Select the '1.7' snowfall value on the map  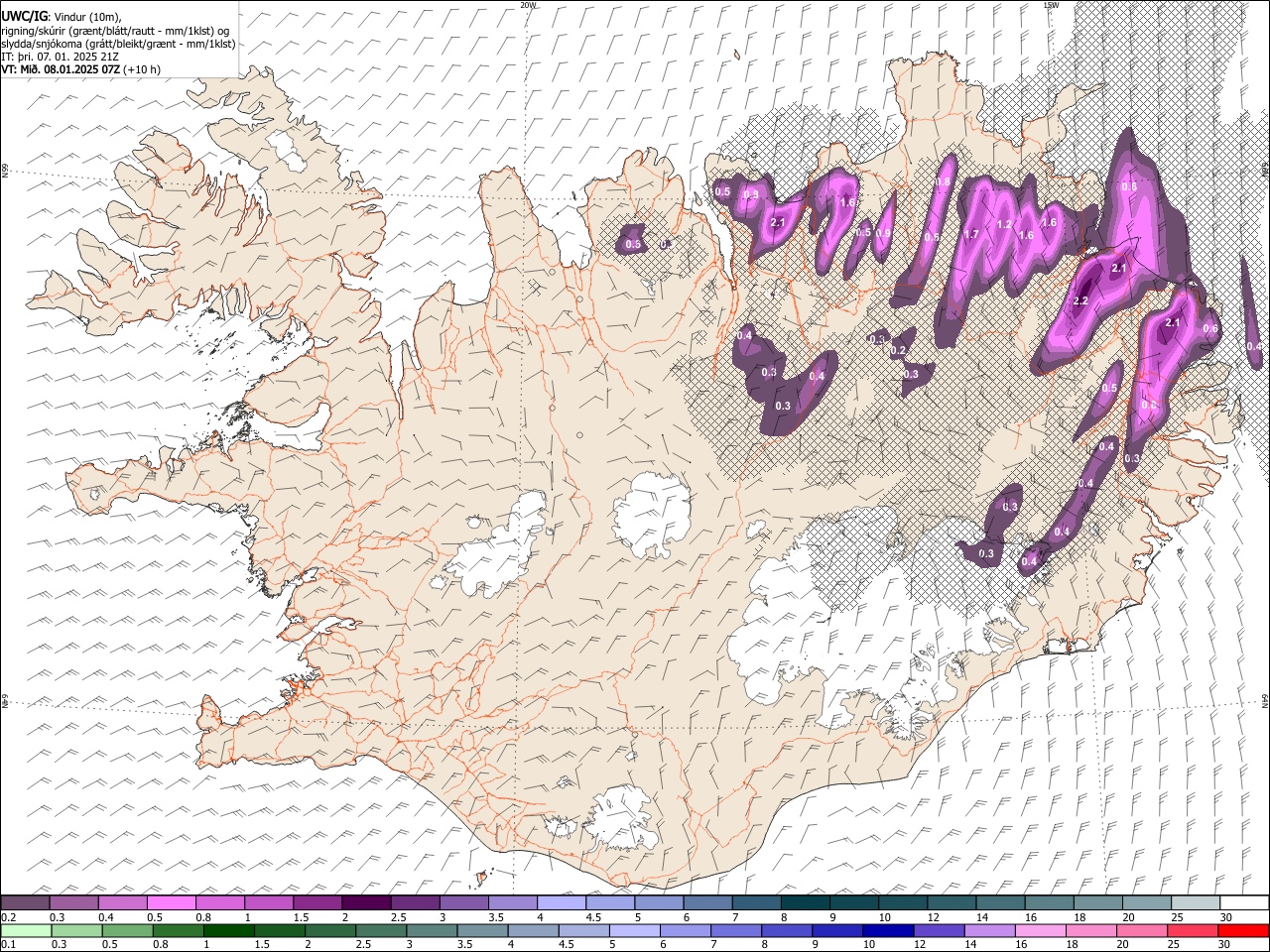971,235
